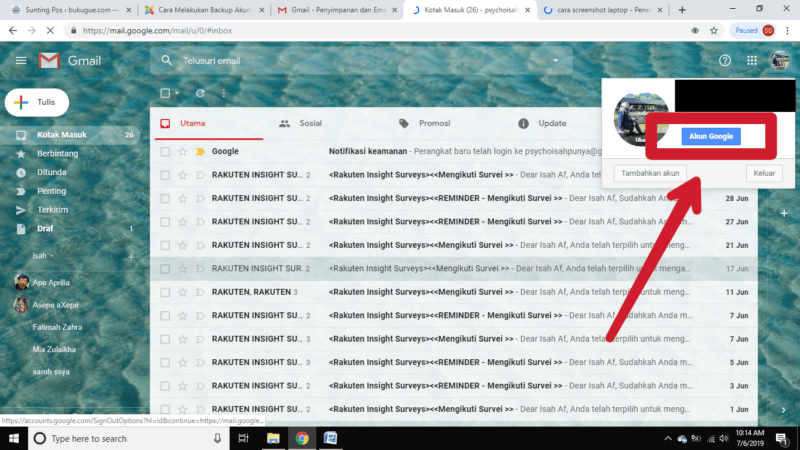Click the account avatar in Gmail header
The width and height of the screenshot is (800, 450).
point(780,61)
